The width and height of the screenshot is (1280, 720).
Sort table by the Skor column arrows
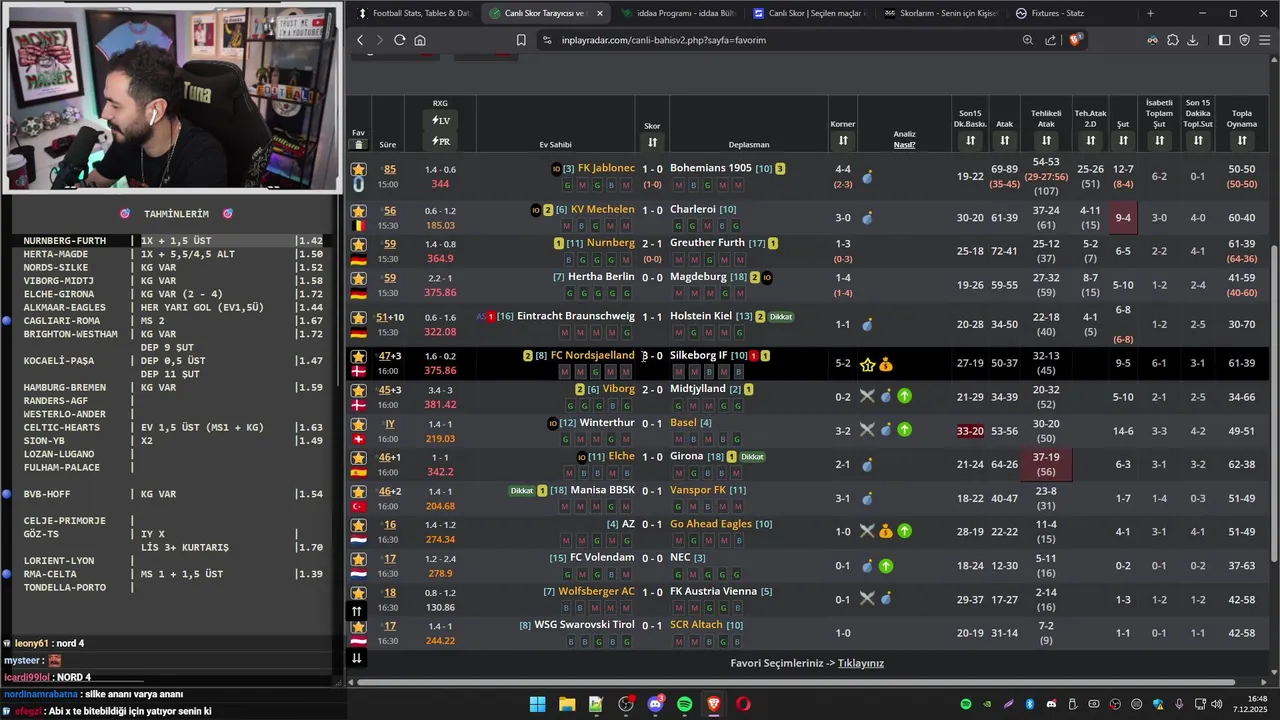pyautogui.click(x=652, y=142)
